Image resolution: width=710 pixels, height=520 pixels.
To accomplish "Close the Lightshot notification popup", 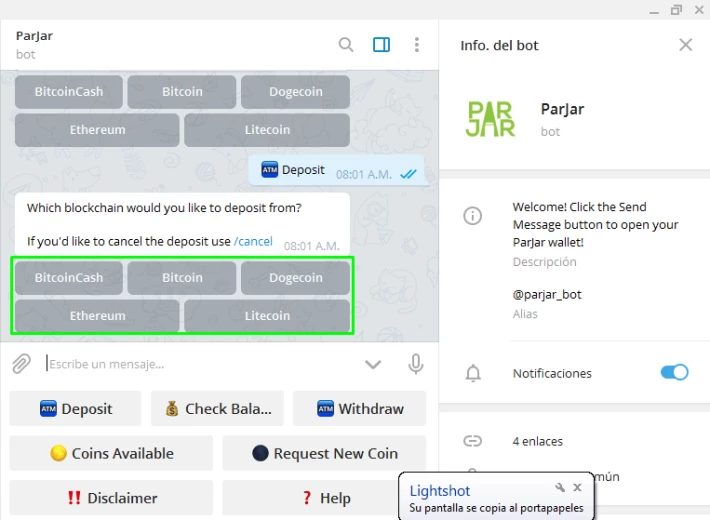I will [577, 487].
